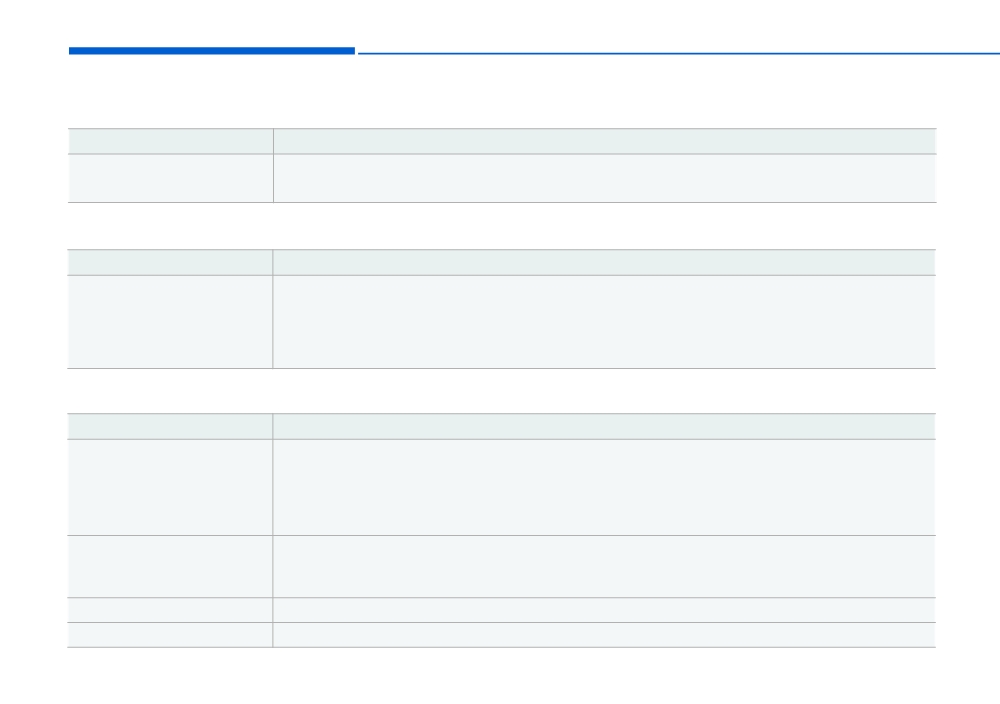Click second table's narrow body cell

[x=170, y=322]
